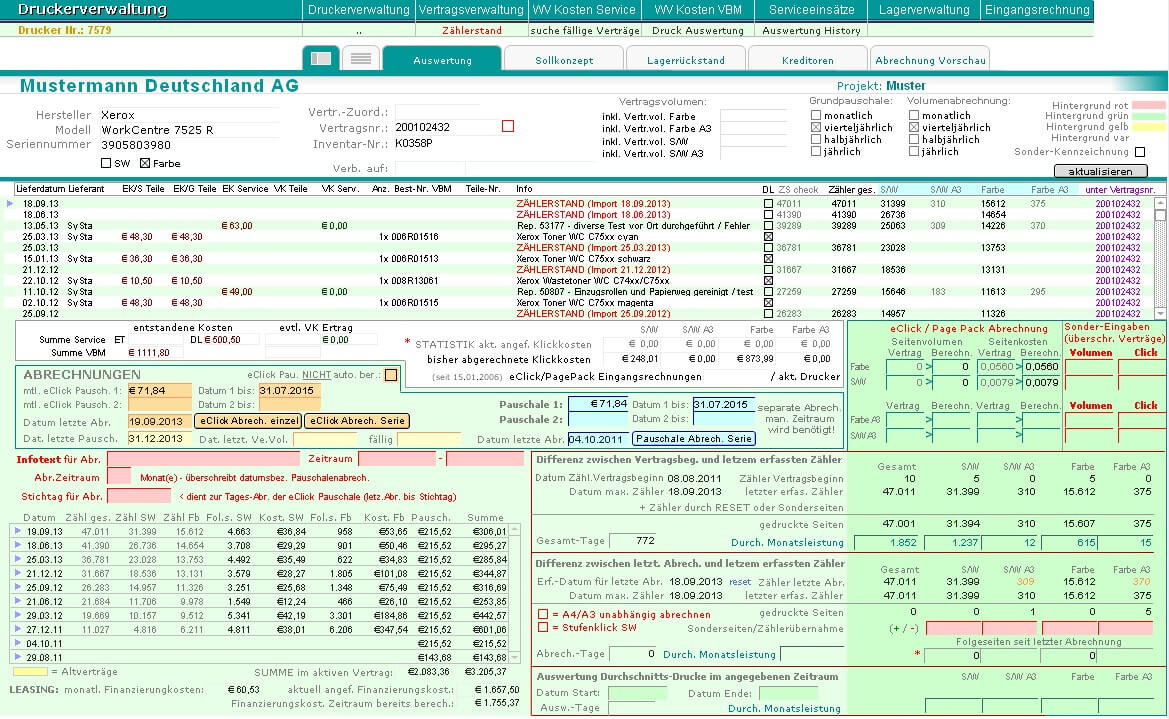Click the aktualisieren button
This screenshot has width=1169, height=719.
[1100, 171]
